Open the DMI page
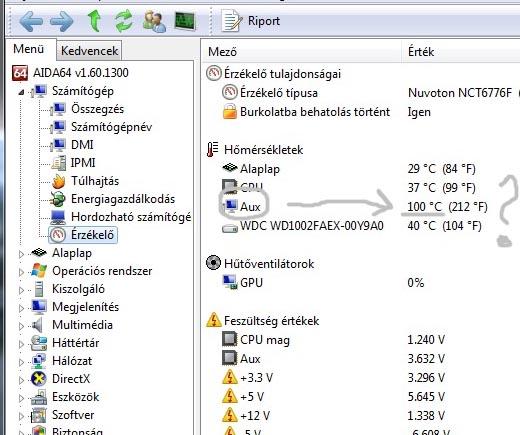The image size is (520, 435). tap(82, 145)
